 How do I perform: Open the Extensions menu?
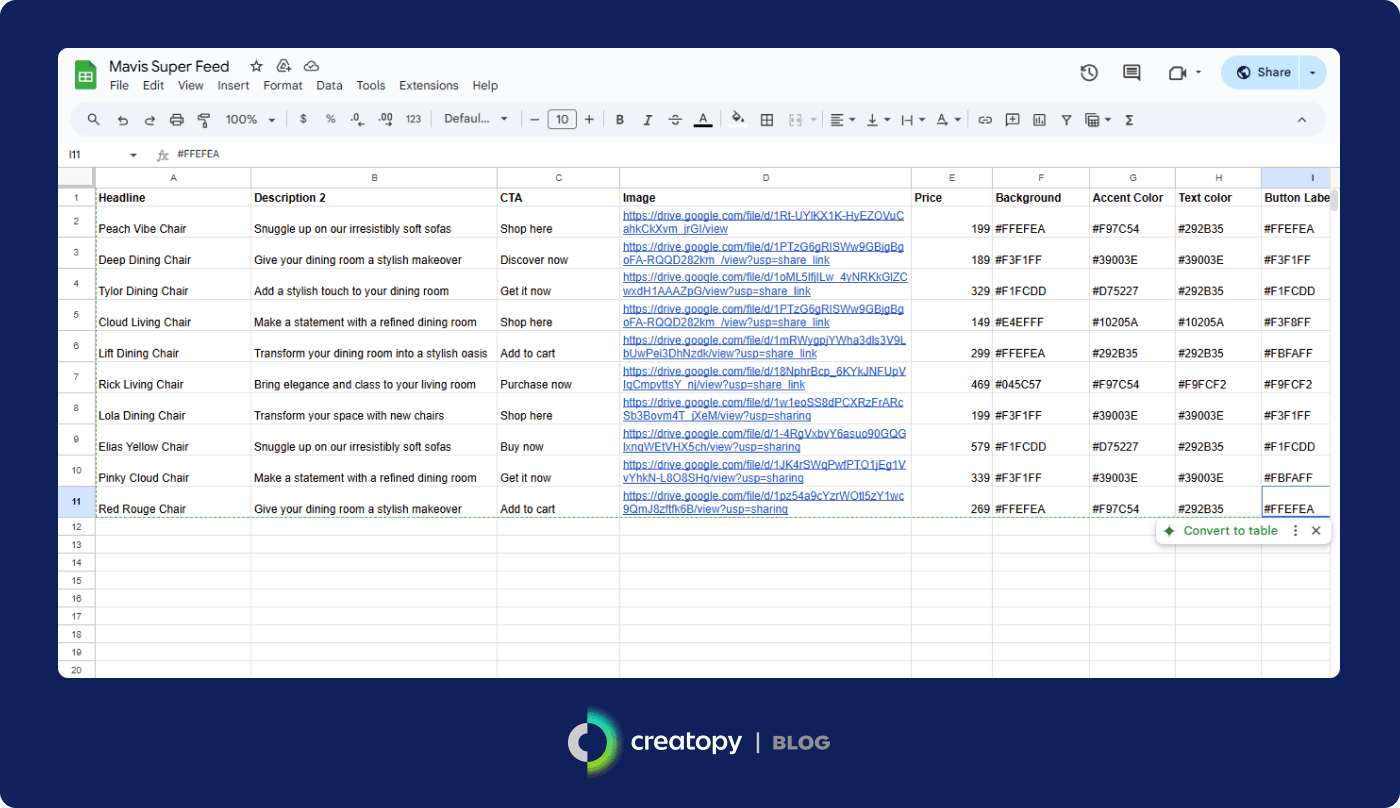pyautogui.click(x=428, y=86)
